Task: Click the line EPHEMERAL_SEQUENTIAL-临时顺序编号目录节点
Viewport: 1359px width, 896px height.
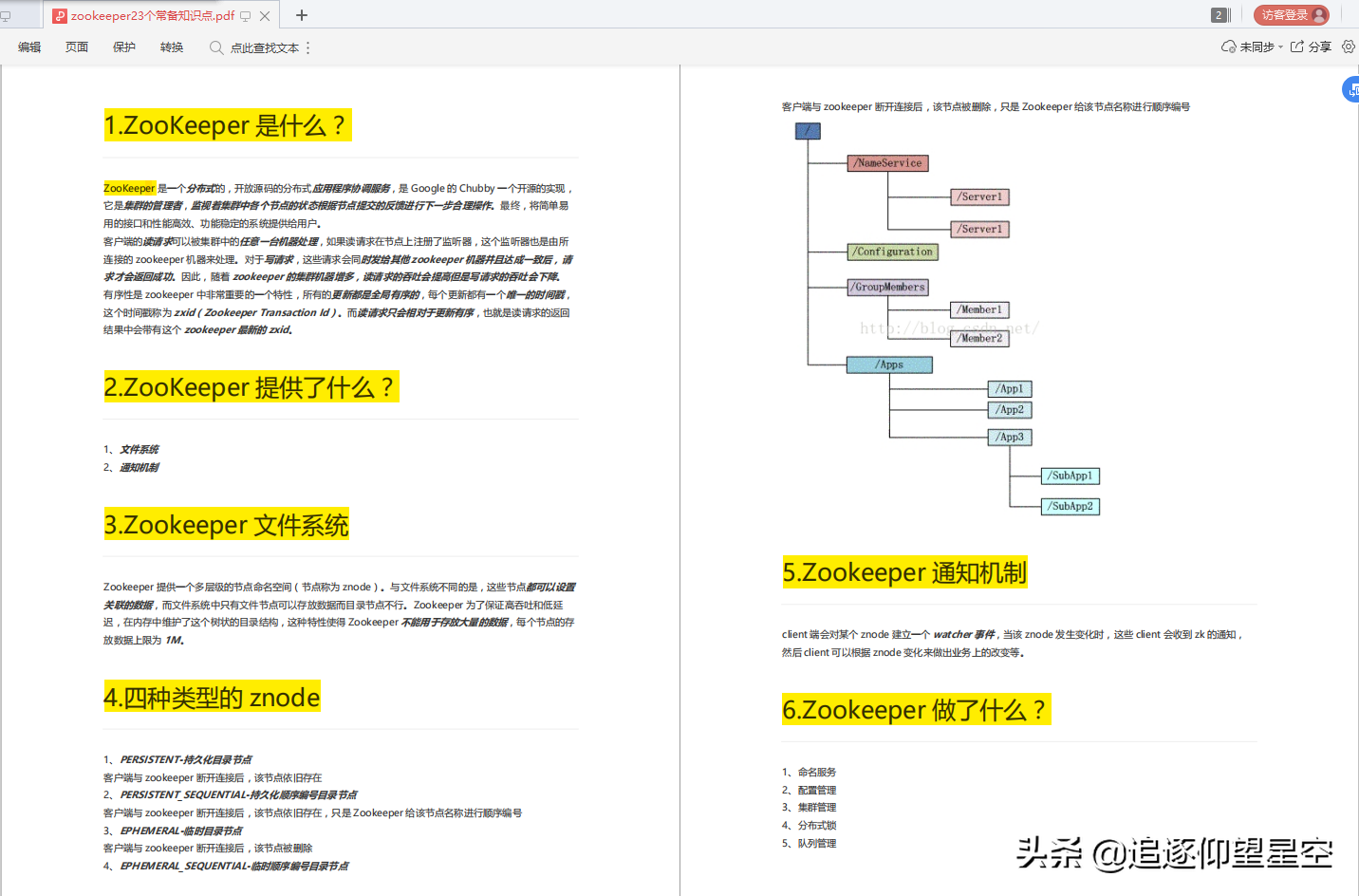Action: (x=233, y=867)
